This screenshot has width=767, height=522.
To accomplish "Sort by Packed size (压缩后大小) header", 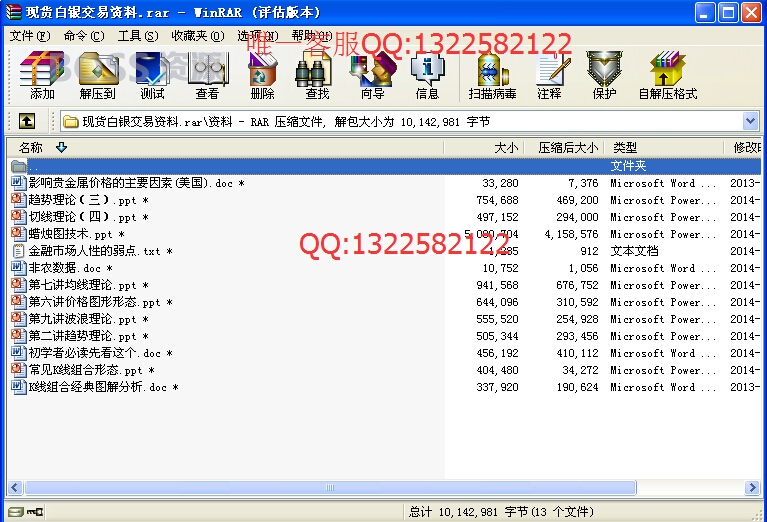I will 564,147.
